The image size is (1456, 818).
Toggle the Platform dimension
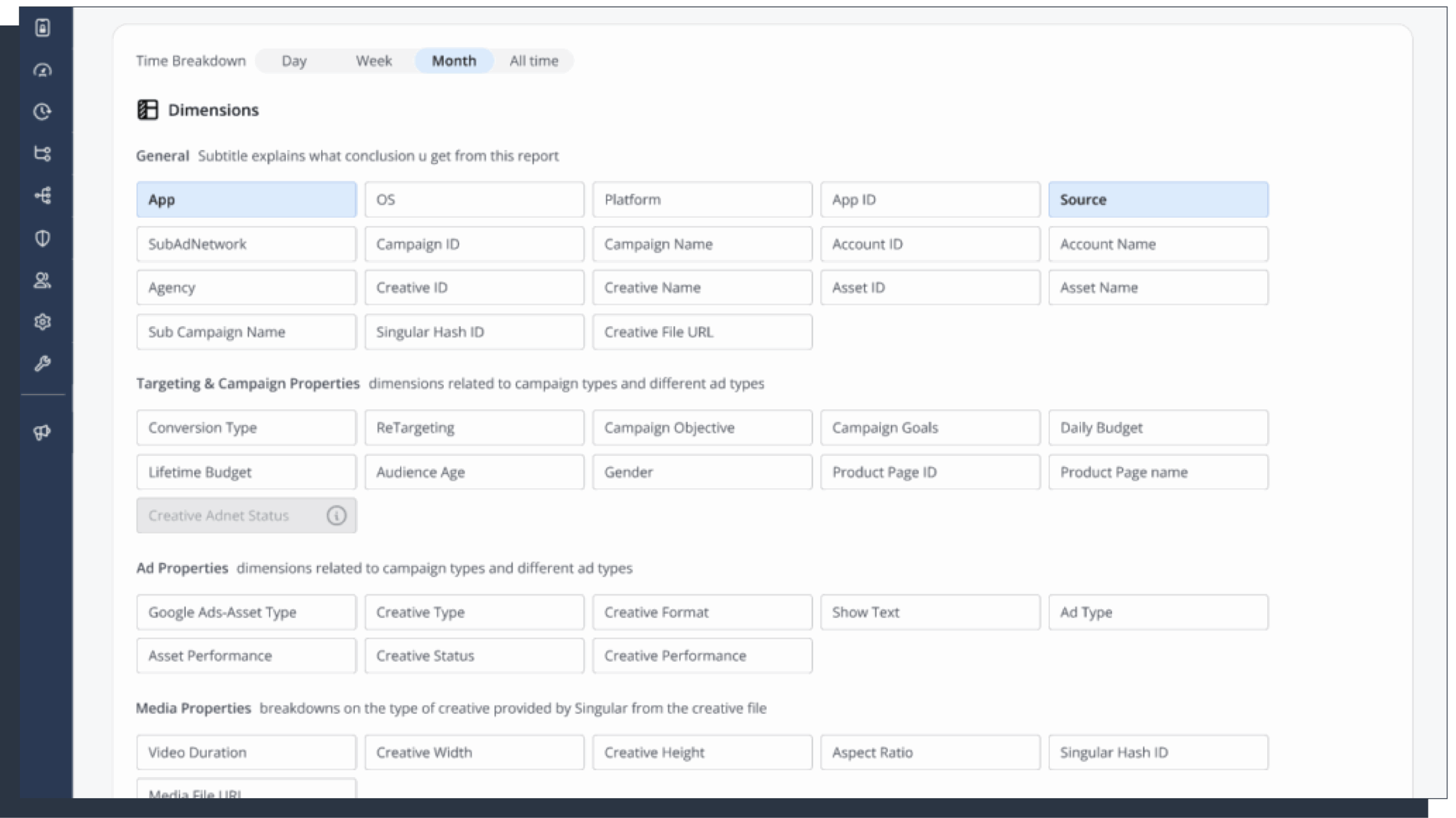tap(702, 200)
